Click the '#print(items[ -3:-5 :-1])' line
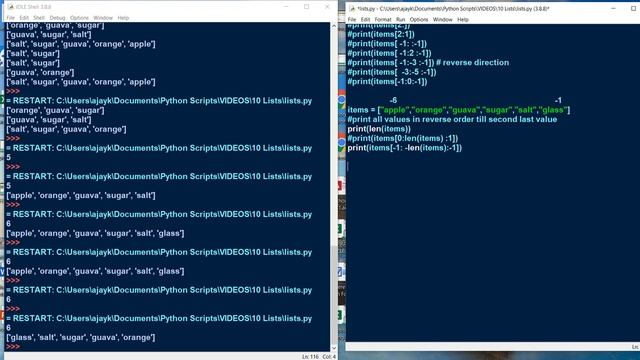Viewport: 640px width, 360px height. click(x=392, y=72)
